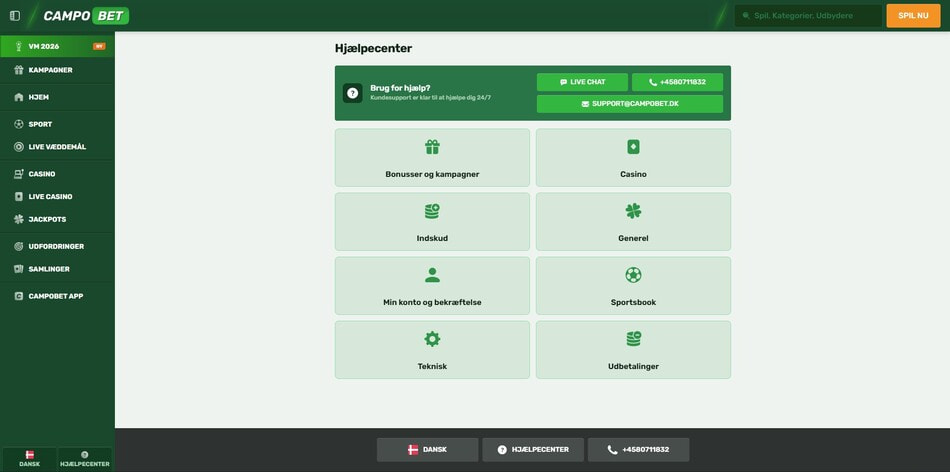This screenshot has height=472, width=950.
Task: Click the text 'Kundesupport er klar til at hjælpe dig 24/7'
Action: (x=431, y=98)
